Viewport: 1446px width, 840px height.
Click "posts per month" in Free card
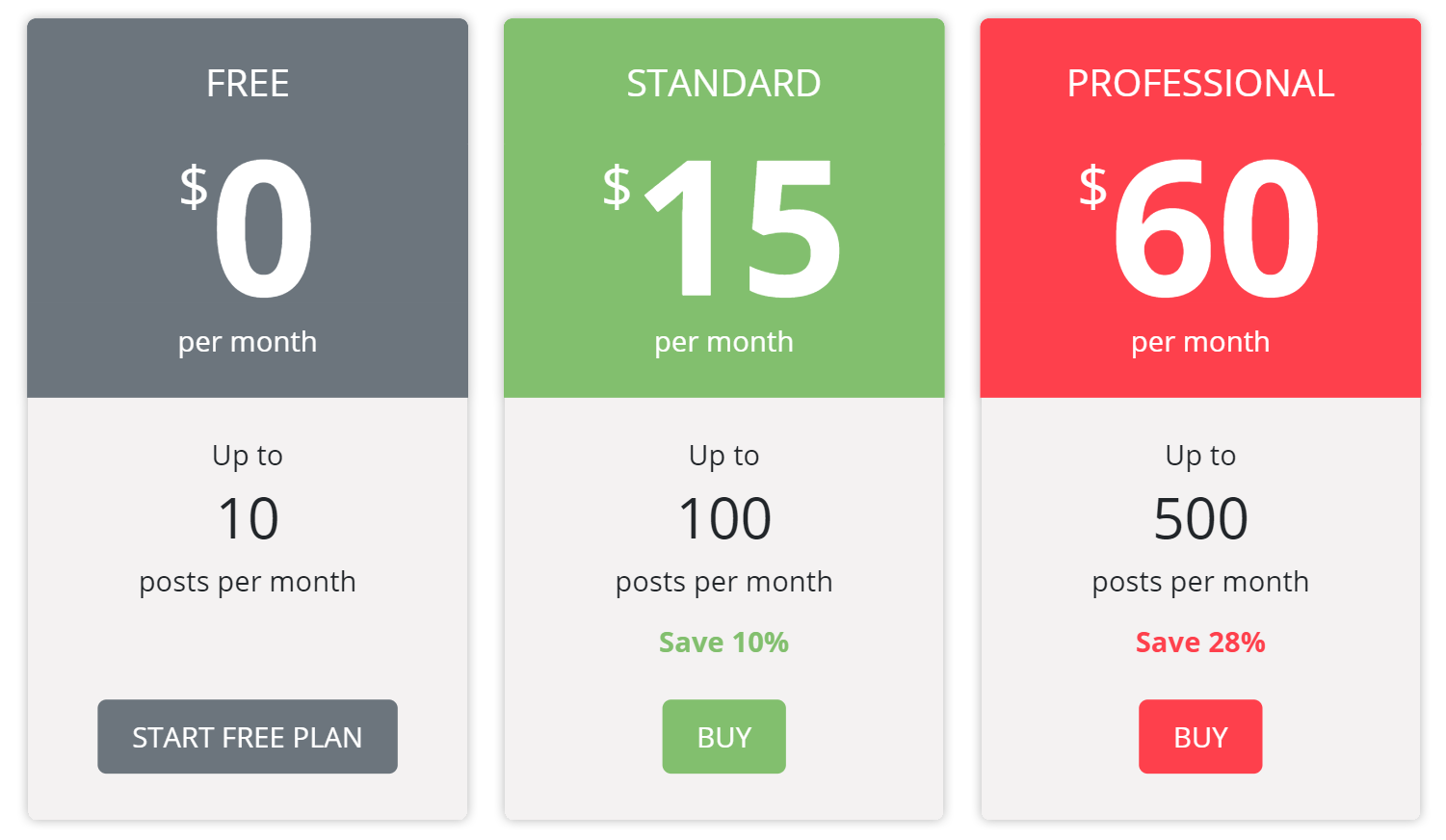[x=248, y=582]
